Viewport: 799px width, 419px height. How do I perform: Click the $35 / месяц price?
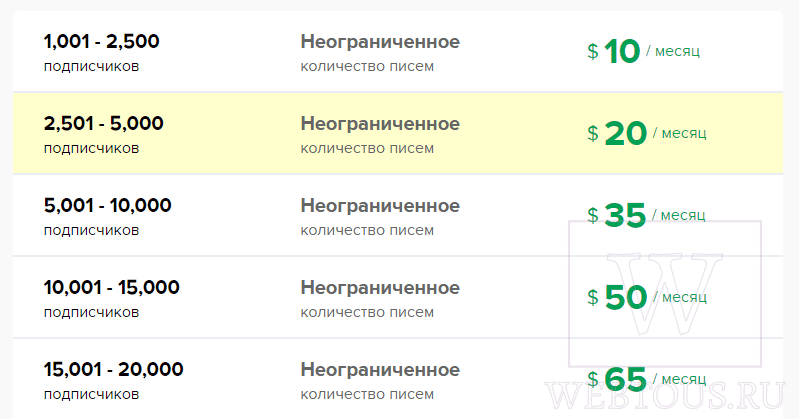click(646, 216)
